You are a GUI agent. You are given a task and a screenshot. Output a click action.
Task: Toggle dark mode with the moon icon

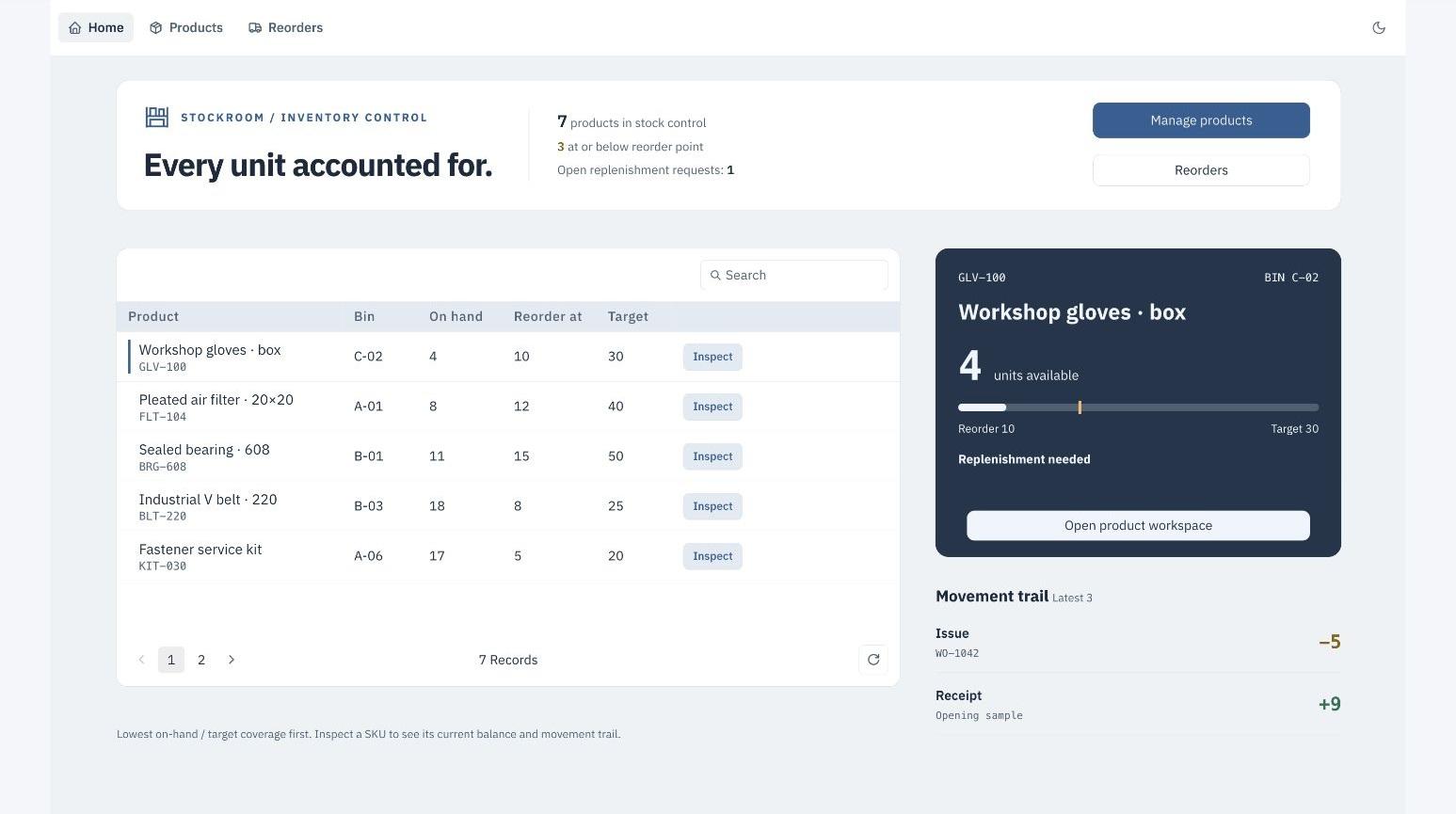(x=1379, y=27)
